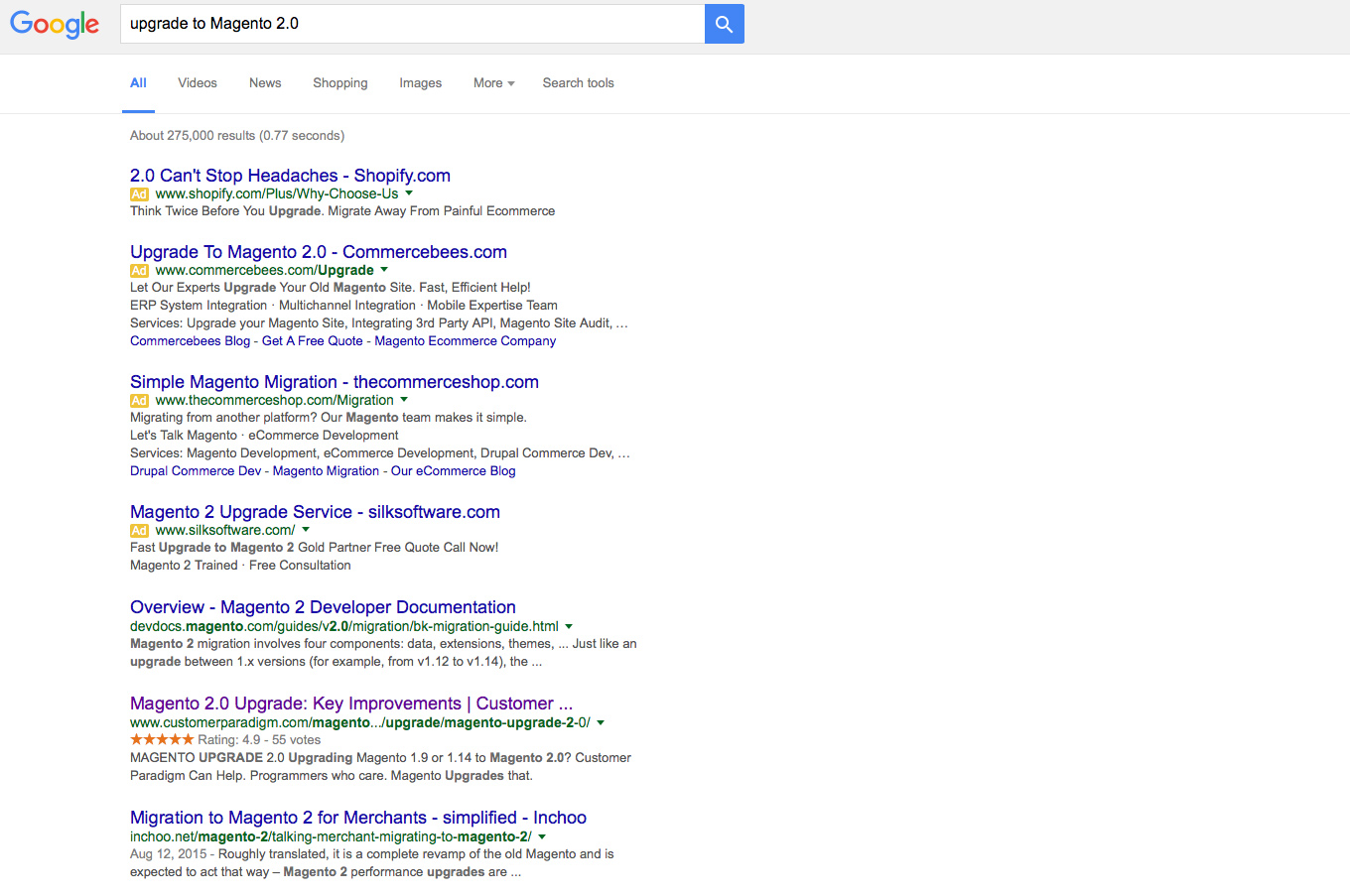Click 'Magento 2 Trained · Free Consultation' text
The image size is (1350, 896).
point(240,566)
